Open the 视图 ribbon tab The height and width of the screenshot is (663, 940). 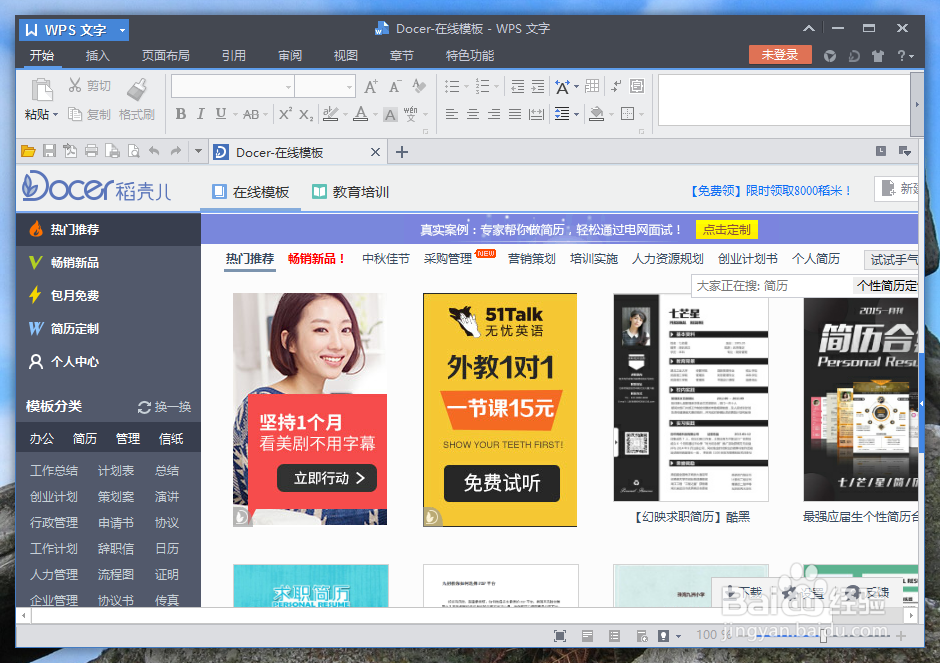pyautogui.click(x=346, y=56)
